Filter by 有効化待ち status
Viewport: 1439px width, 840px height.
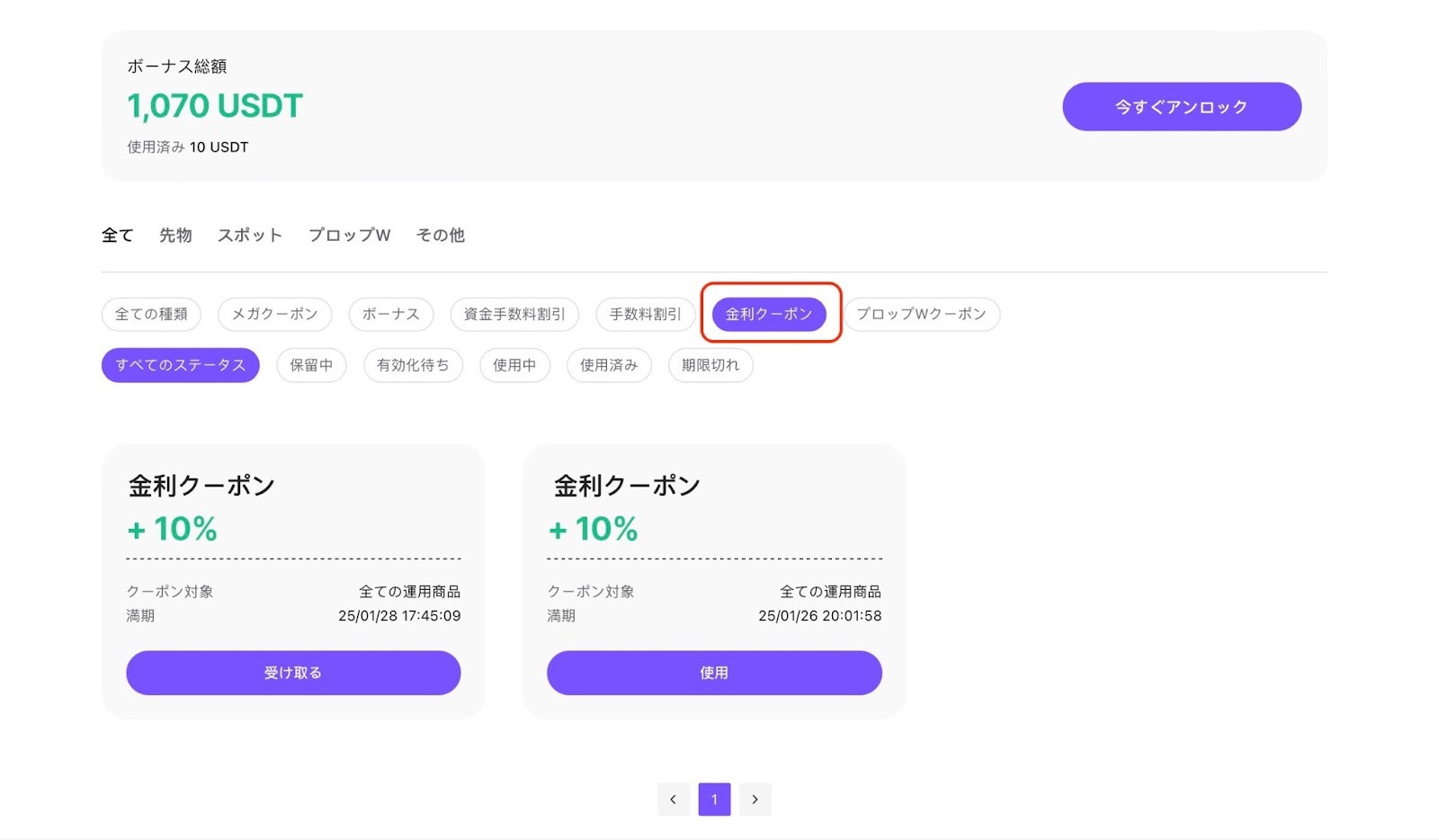pyautogui.click(x=413, y=365)
